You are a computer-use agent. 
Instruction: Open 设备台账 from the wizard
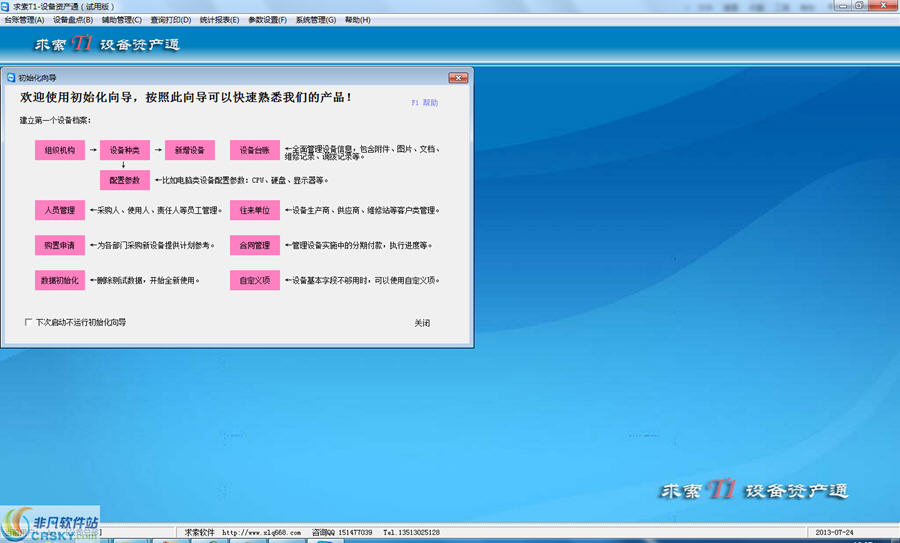tap(255, 150)
